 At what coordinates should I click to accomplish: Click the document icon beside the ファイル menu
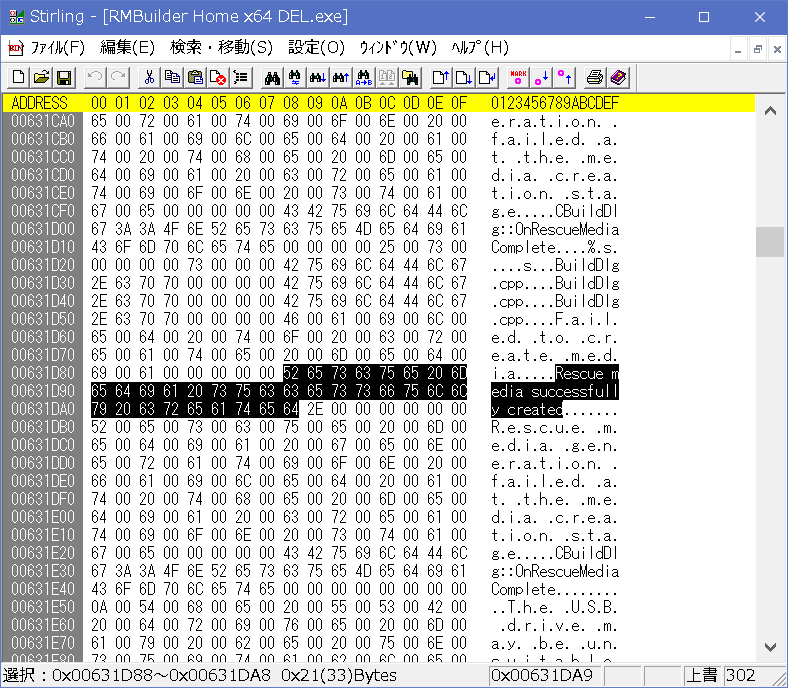[x=16, y=48]
